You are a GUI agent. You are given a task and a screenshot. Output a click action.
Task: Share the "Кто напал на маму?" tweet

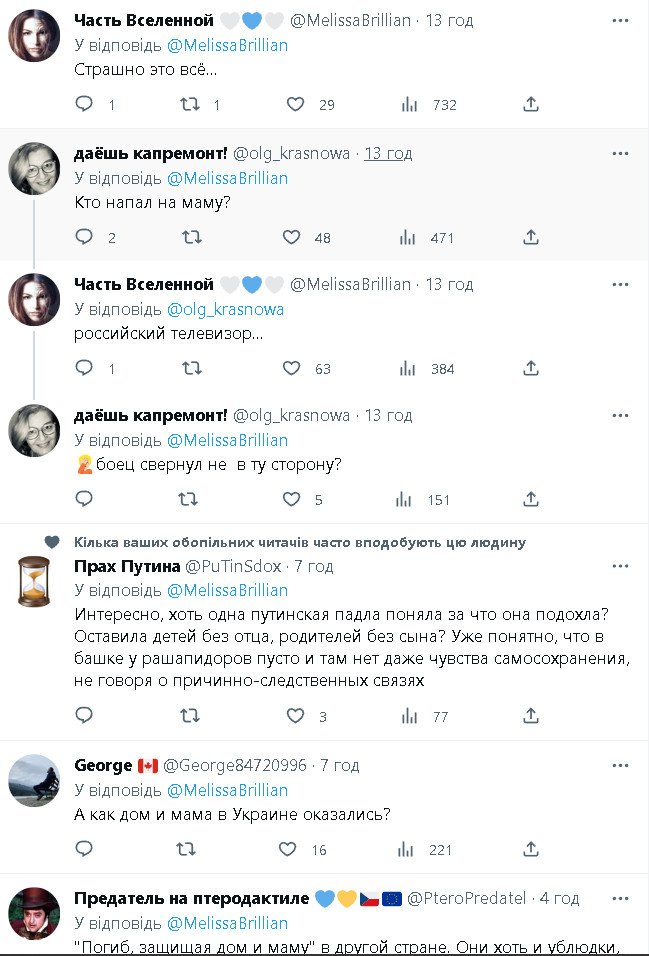[x=531, y=237]
